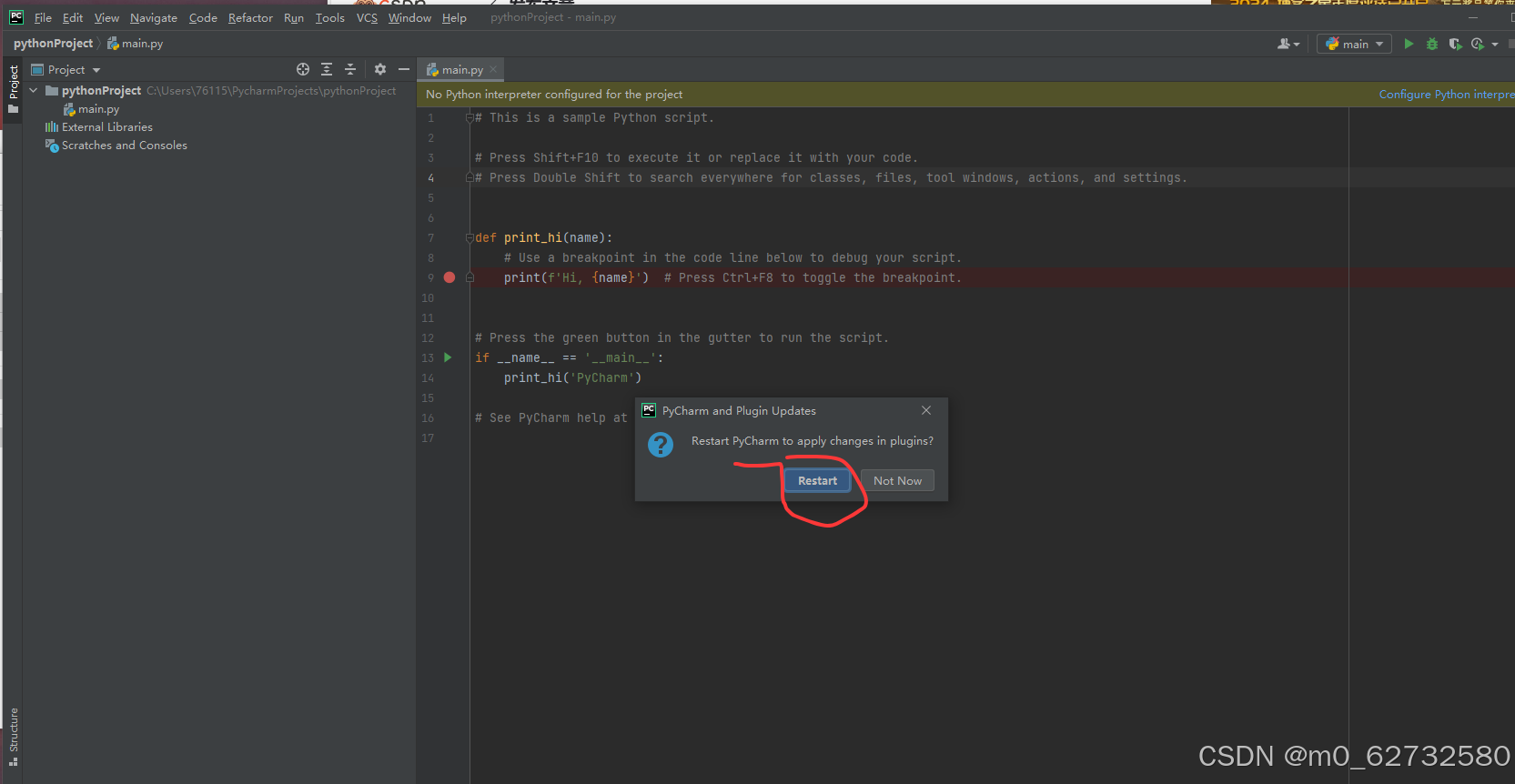
Task: Open the Code With Me user menu
Action: pos(1289,44)
